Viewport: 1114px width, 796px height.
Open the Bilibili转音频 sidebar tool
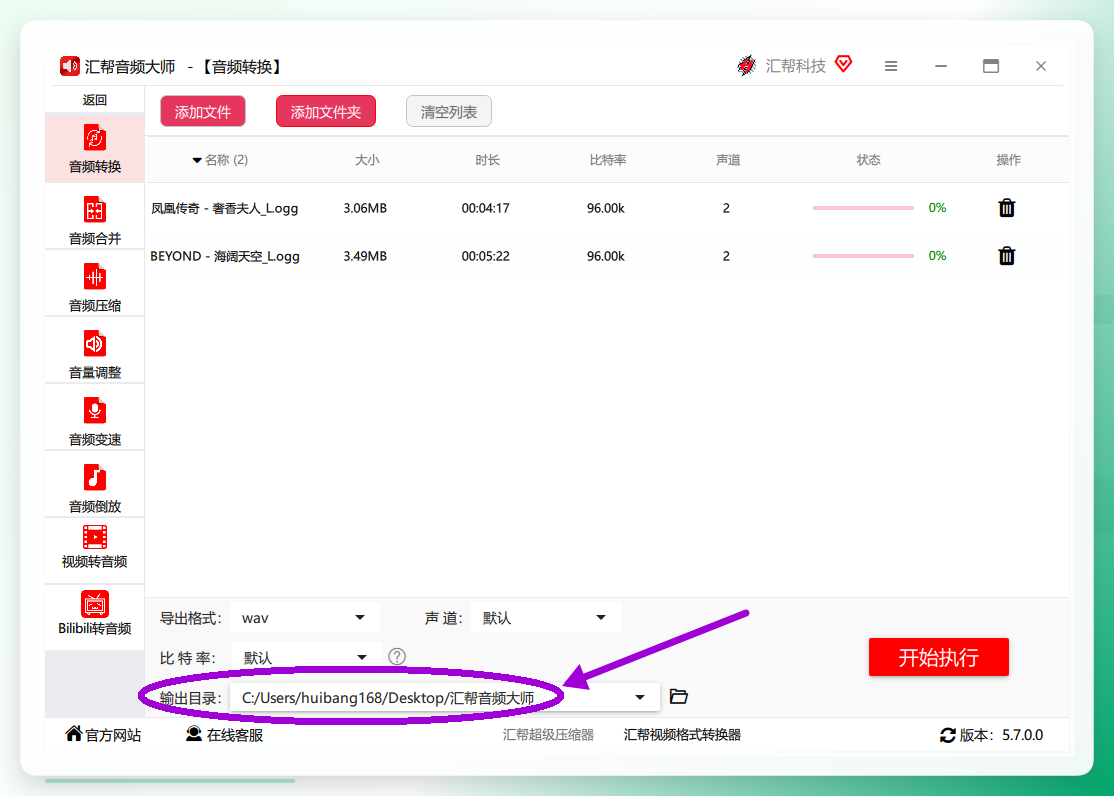pos(94,613)
